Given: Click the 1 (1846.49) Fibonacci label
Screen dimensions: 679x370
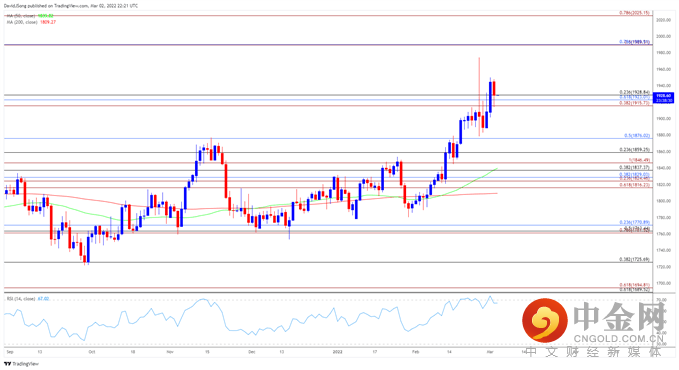Looking at the screenshot, I should pyautogui.click(x=639, y=160).
